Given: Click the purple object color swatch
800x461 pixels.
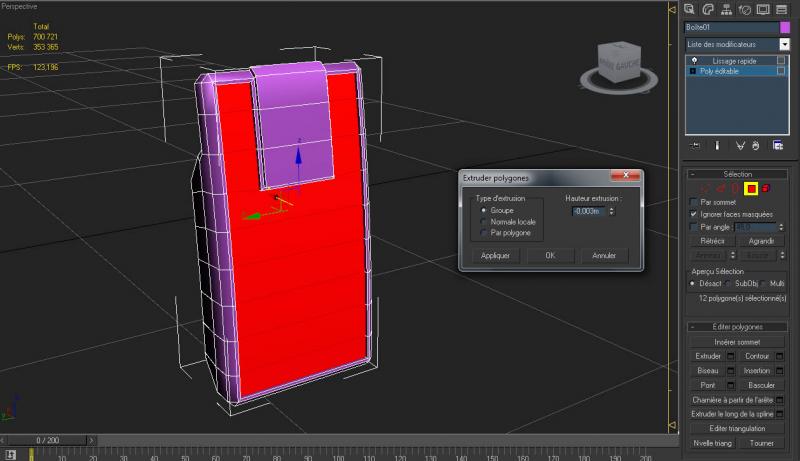Looking at the screenshot, I should [785, 27].
